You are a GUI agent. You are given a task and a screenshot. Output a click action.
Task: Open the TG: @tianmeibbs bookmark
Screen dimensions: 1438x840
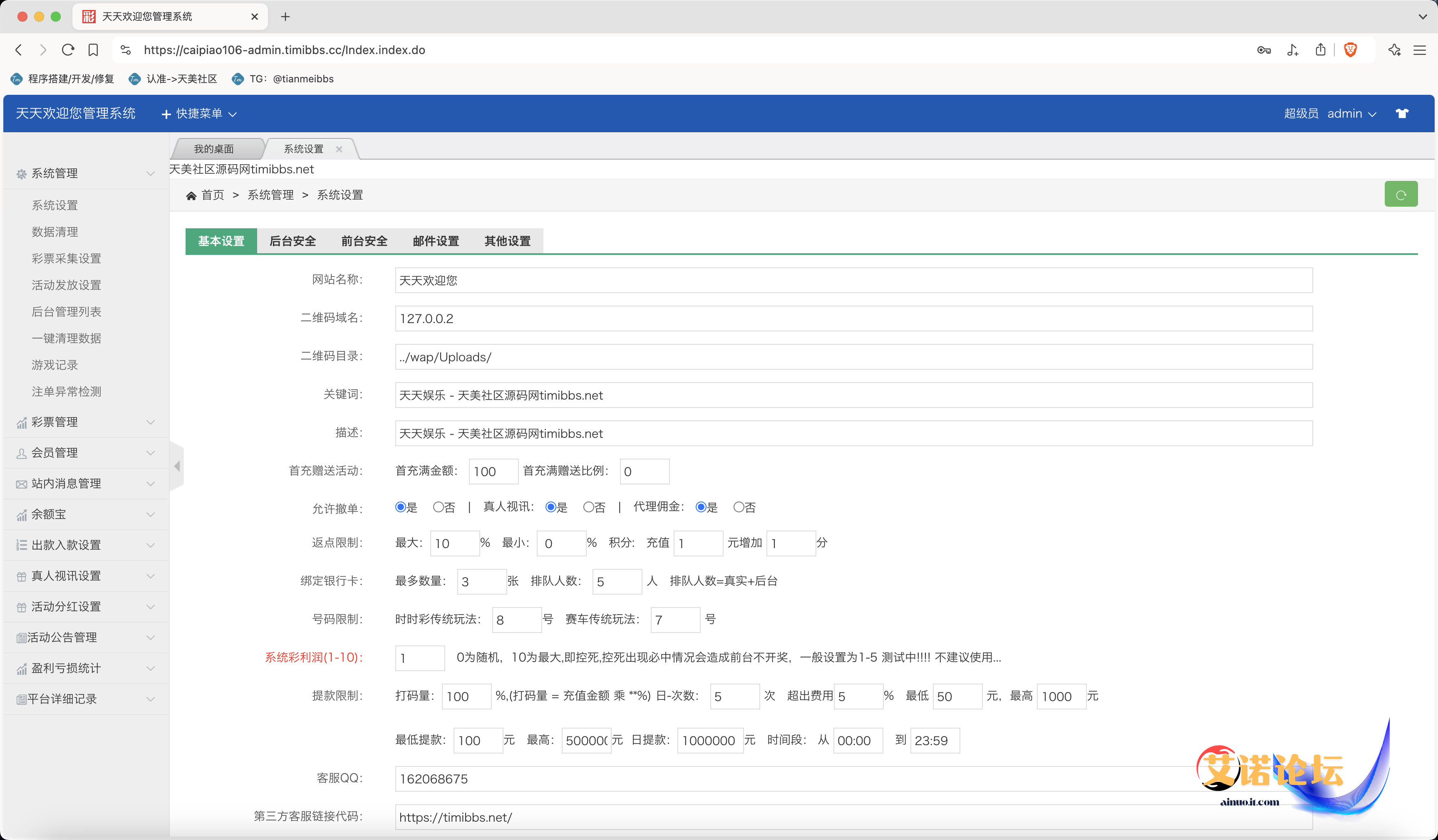(x=283, y=79)
